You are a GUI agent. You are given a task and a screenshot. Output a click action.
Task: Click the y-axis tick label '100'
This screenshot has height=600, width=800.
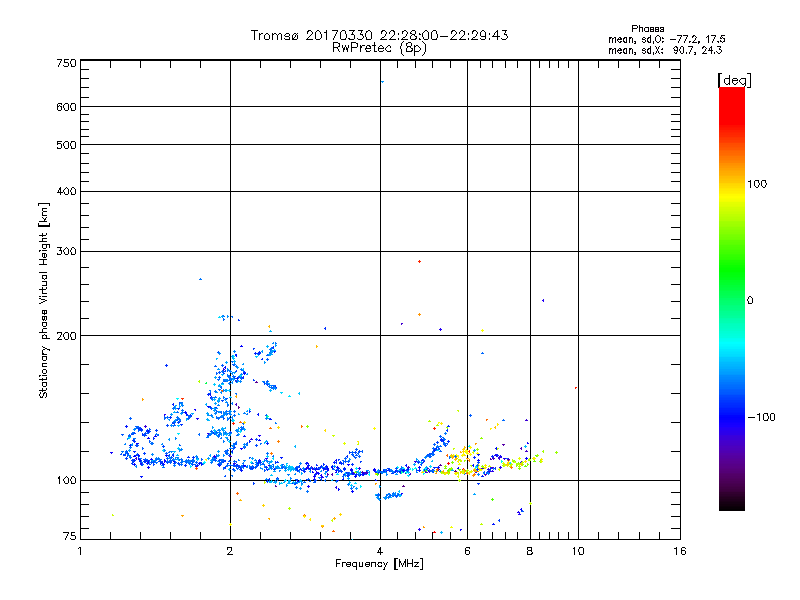pos(66,481)
